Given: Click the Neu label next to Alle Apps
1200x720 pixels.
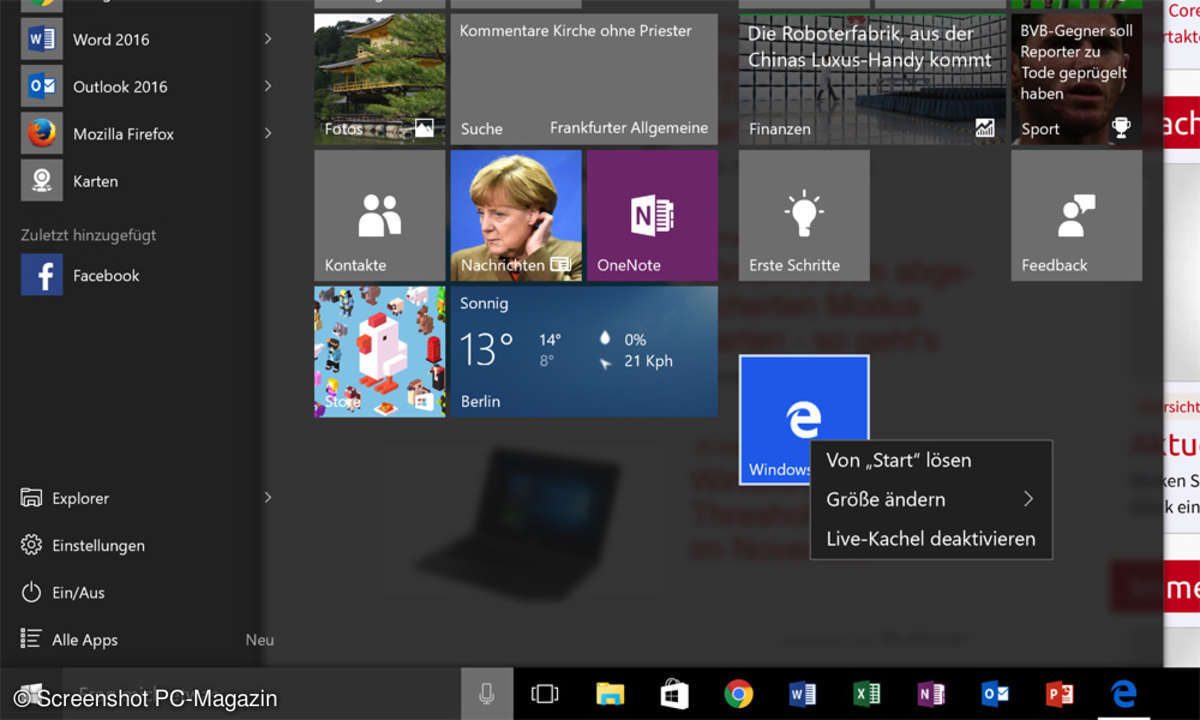Looking at the screenshot, I should pyautogui.click(x=259, y=640).
